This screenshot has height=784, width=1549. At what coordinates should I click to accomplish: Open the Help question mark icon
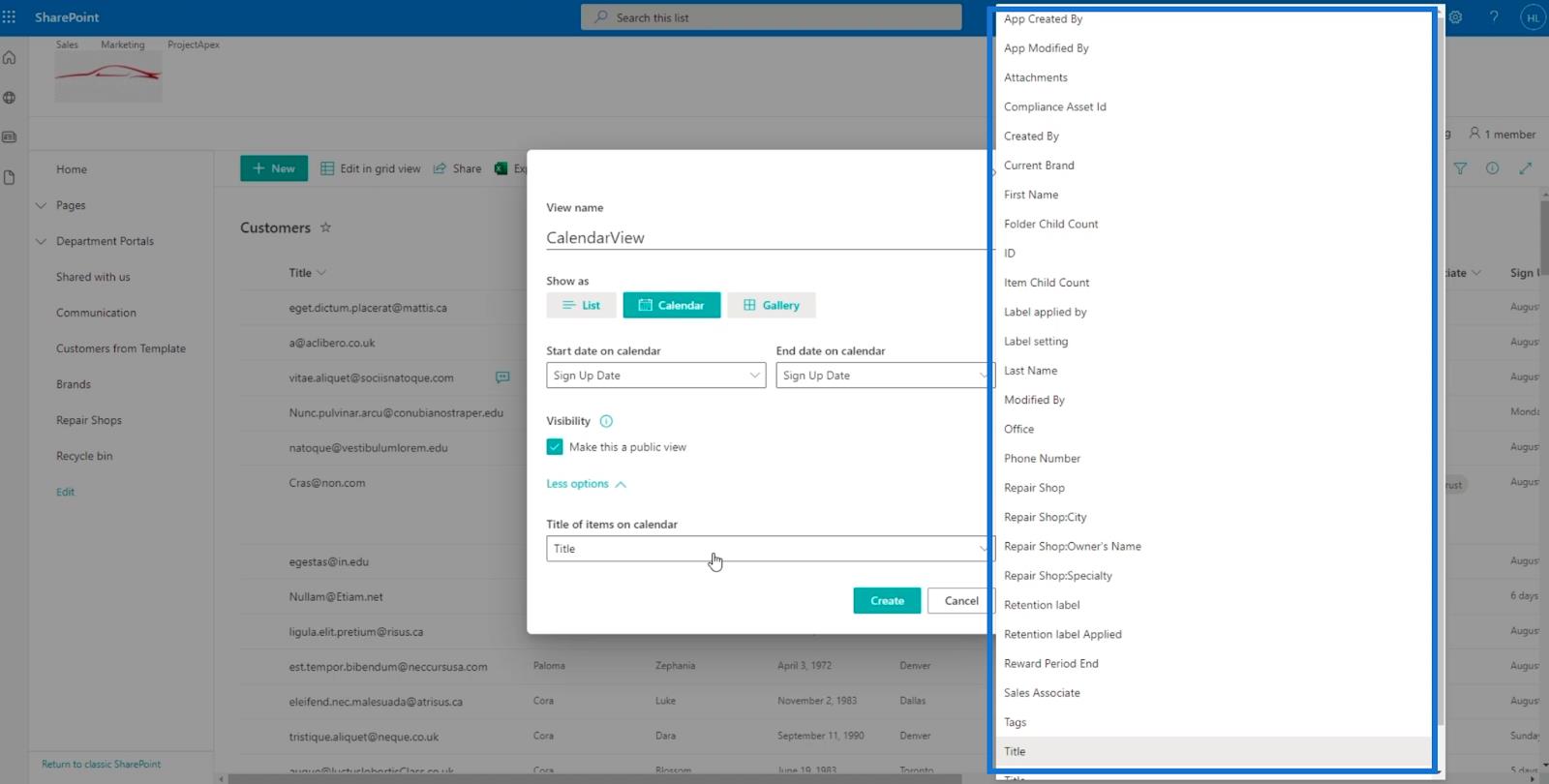(x=1494, y=17)
